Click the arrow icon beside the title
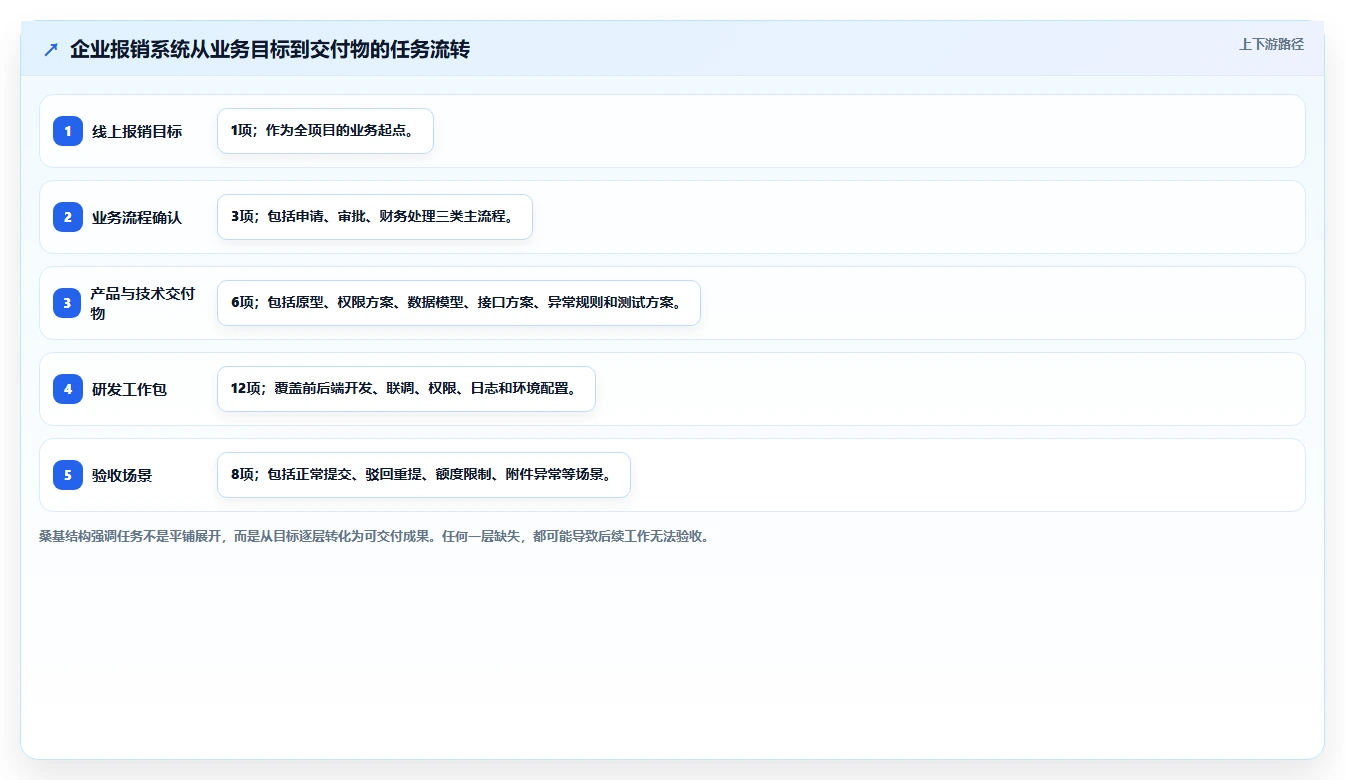1345x780 pixels. pos(51,50)
